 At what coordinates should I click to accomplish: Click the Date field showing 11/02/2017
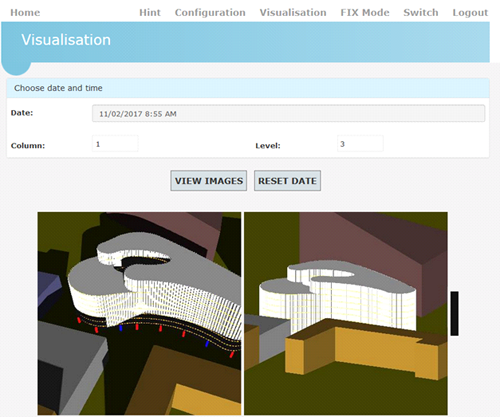(x=288, y=114)
